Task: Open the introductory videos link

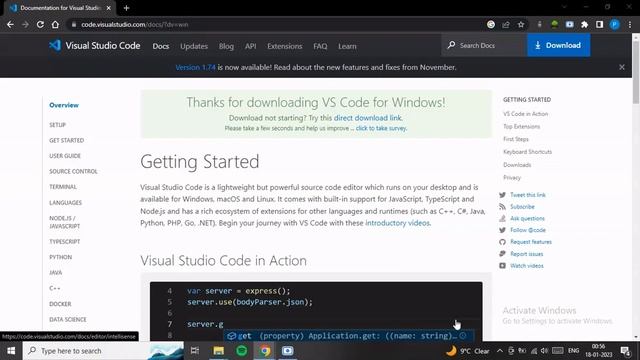Action: [x=397, y=223]
